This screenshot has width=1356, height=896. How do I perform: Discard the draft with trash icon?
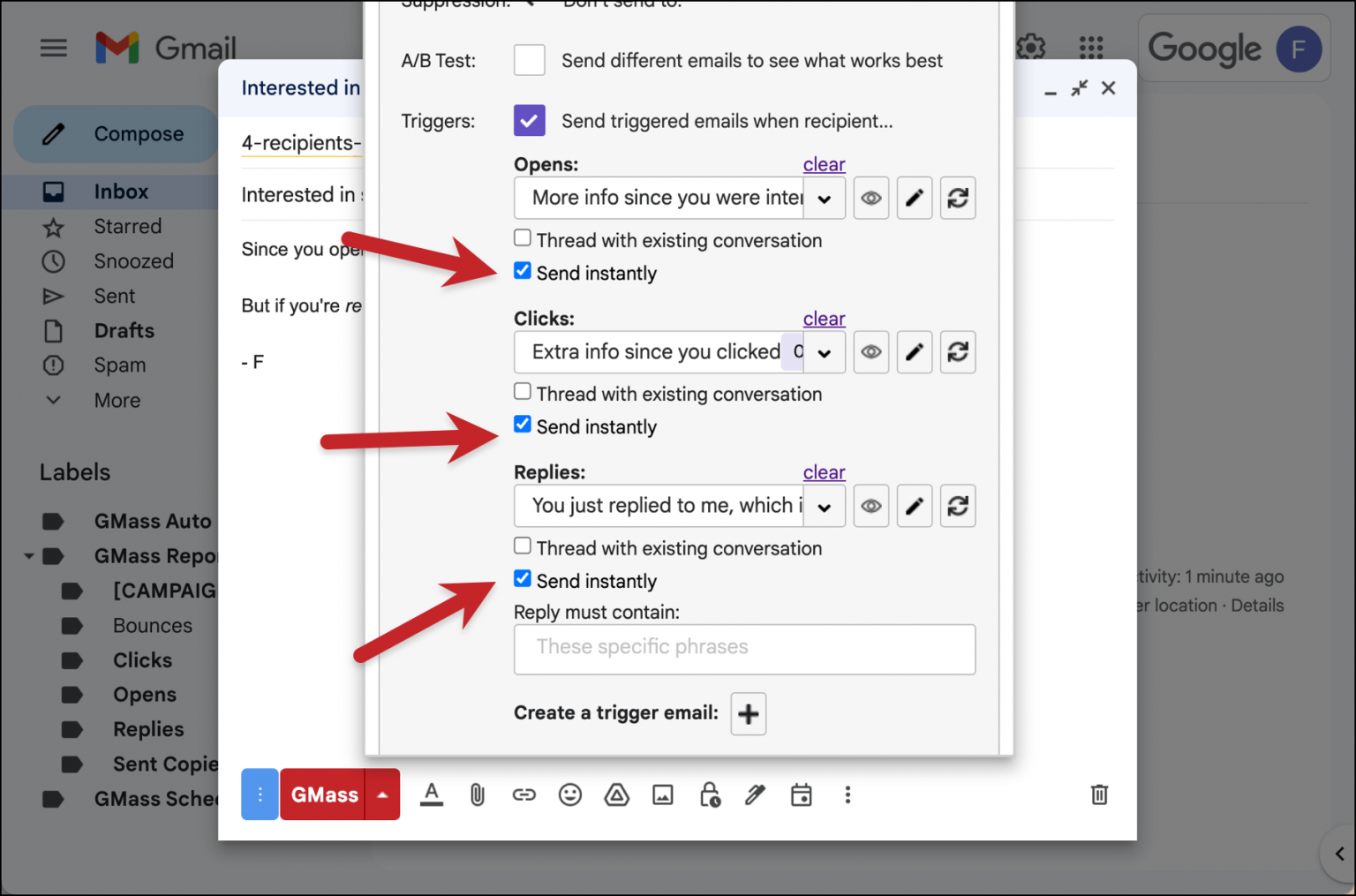[x=1099, y=794]
